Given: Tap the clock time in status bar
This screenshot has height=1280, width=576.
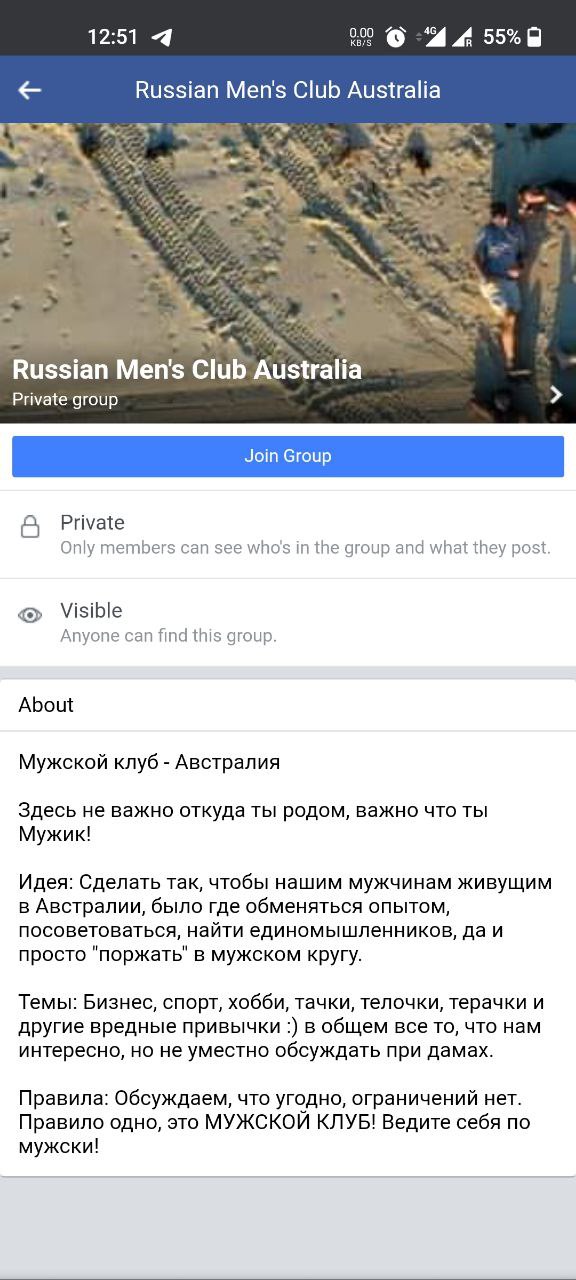Looking at the screenshot, I should pyautogui.click(x=113, y=37).
